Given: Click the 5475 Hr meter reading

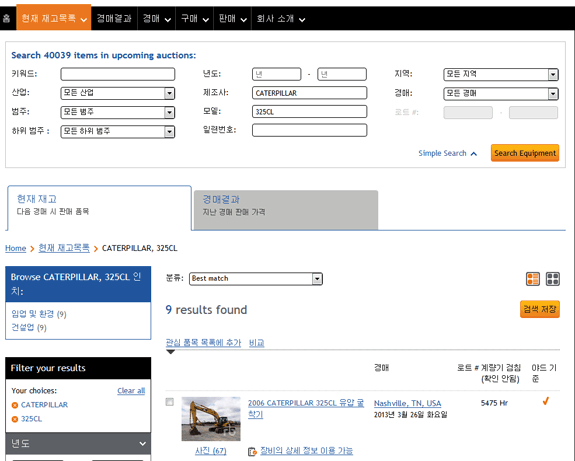Looking at the screenshot, I should click(494, 403).
